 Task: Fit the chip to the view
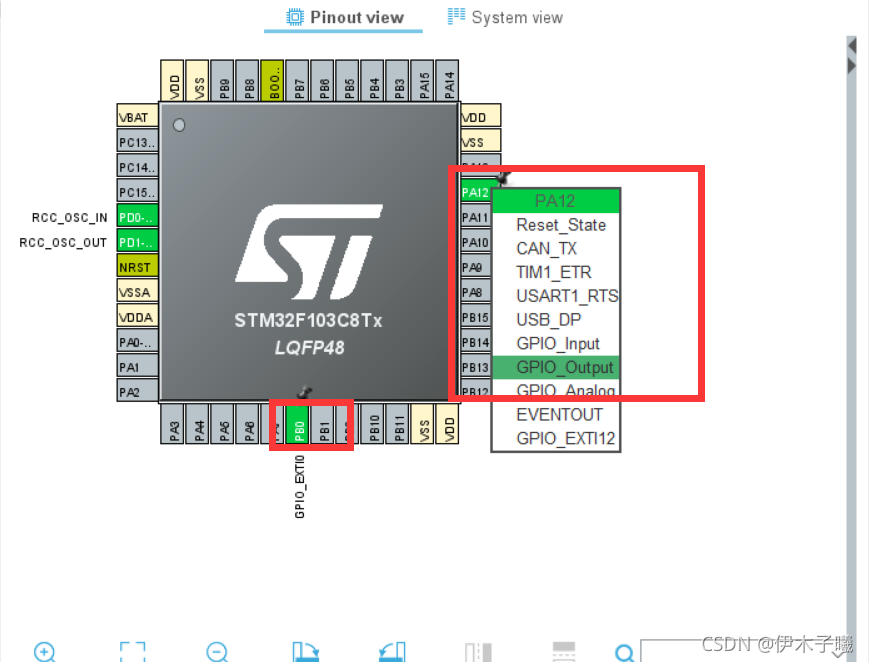pos(132,652)
